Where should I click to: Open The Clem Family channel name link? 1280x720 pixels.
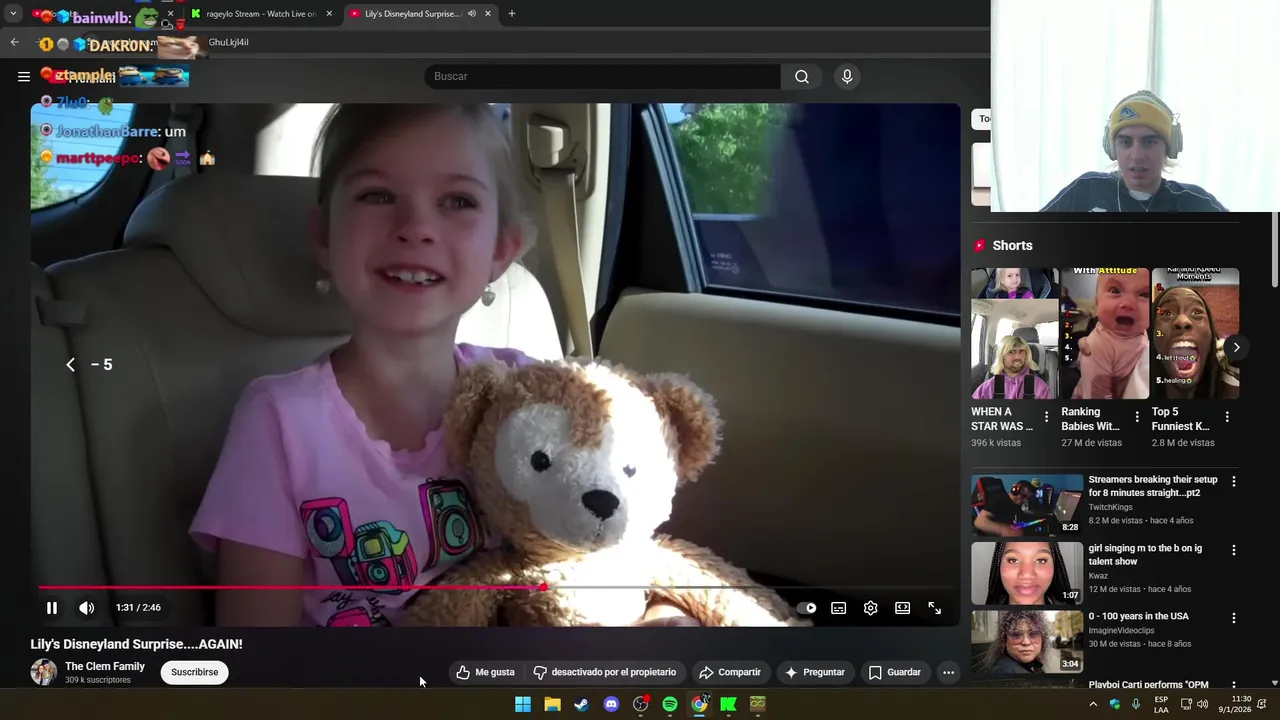tap(105, 666)
